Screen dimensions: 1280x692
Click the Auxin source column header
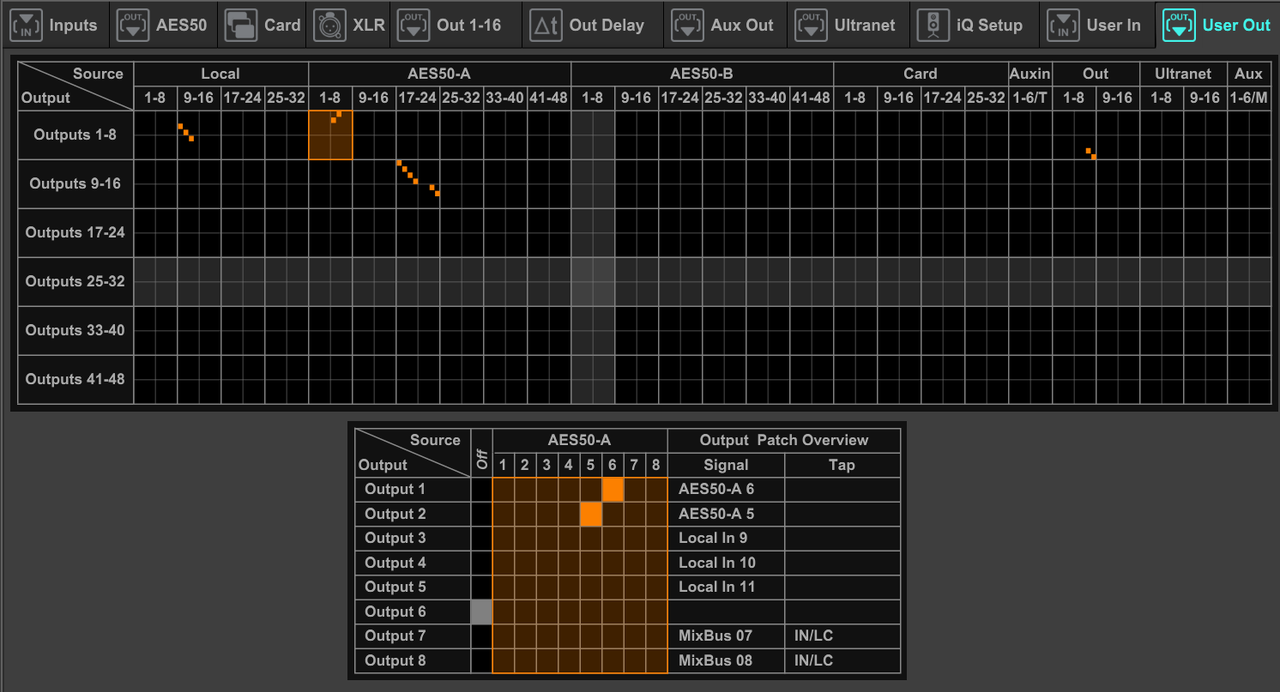point(1030,74)
